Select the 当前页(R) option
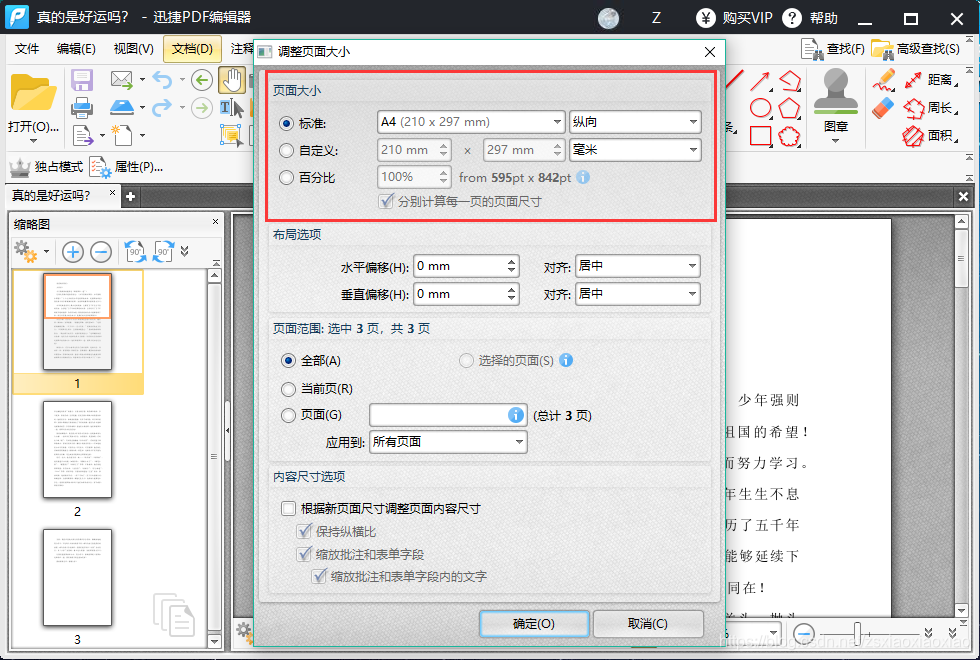 click(x=288, y=389)
